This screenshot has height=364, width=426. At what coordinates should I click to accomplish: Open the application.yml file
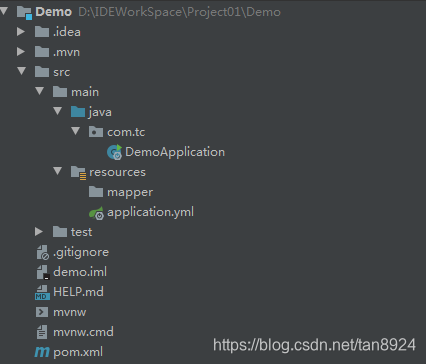150,212
